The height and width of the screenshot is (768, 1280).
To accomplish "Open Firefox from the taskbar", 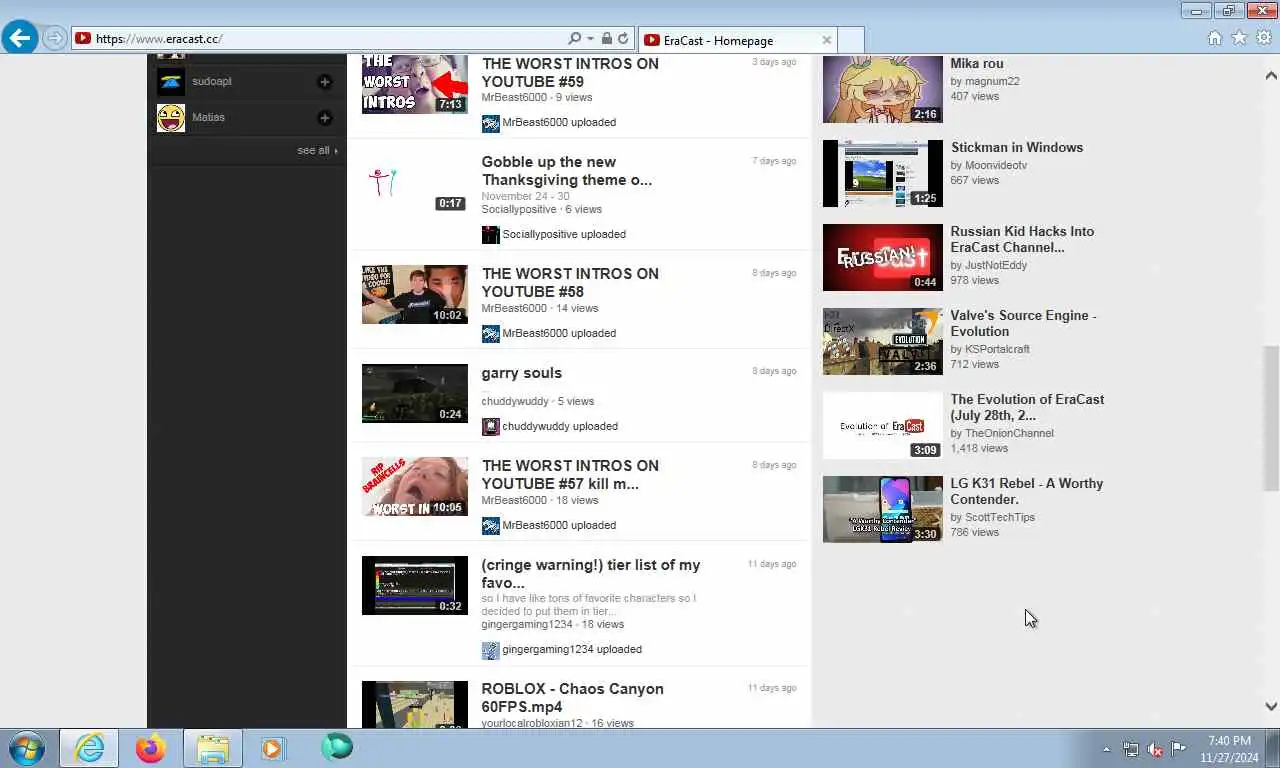I will [x=151, y=748].
